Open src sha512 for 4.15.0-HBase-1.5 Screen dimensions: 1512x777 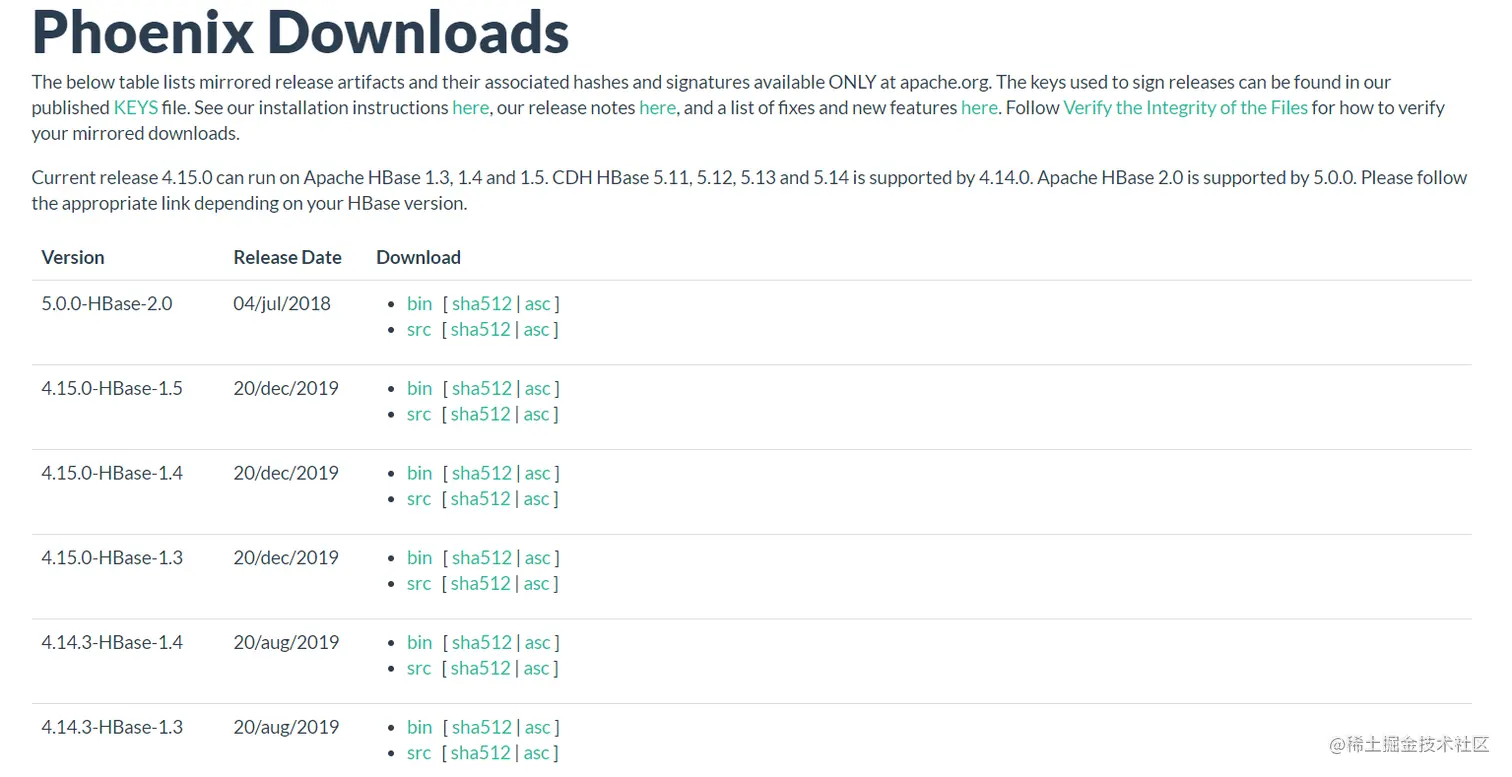[480, 414]
